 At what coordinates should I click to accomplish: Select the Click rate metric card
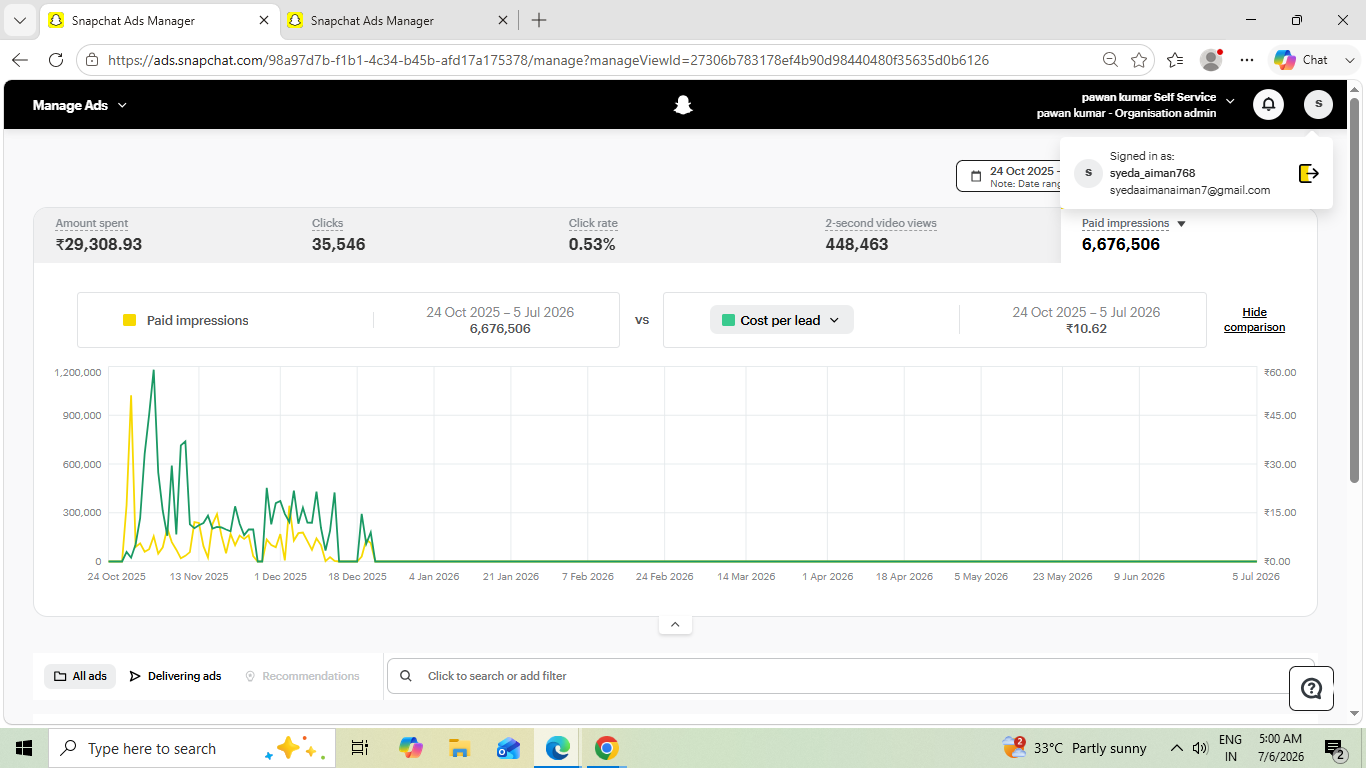click(x=675, y=235)
